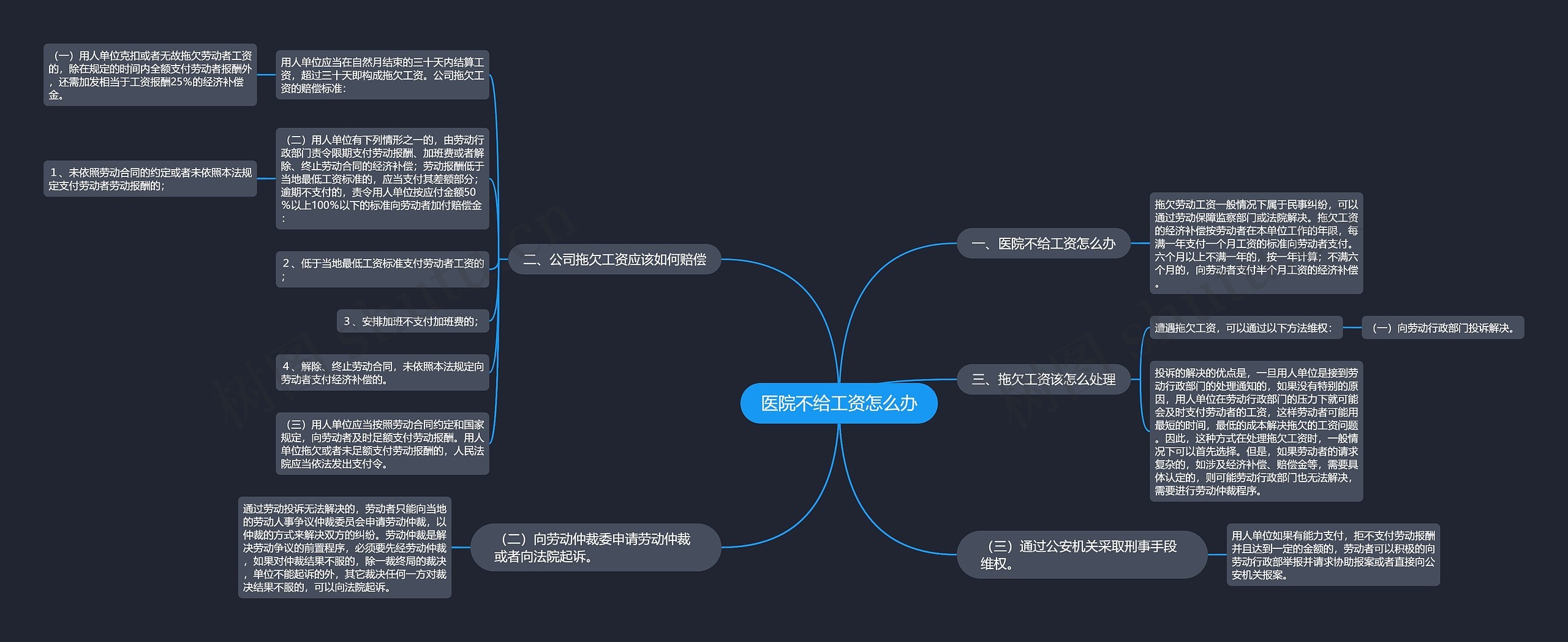Select the node （三）用人单位应当按照劳动合同约定和国家规定
Image resolution: width=1568 pixels, height=642 pixels.
coord(382,444)
